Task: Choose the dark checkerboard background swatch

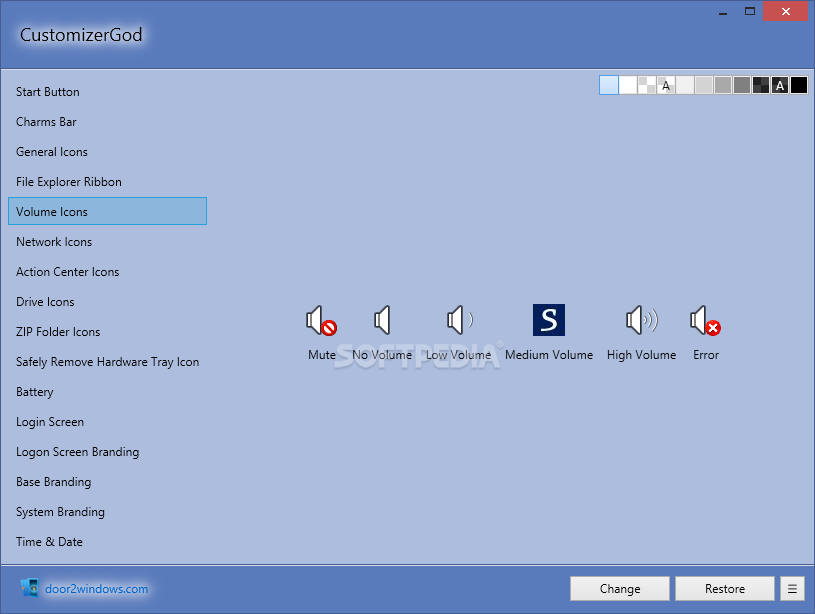Action: coord(761,85)
